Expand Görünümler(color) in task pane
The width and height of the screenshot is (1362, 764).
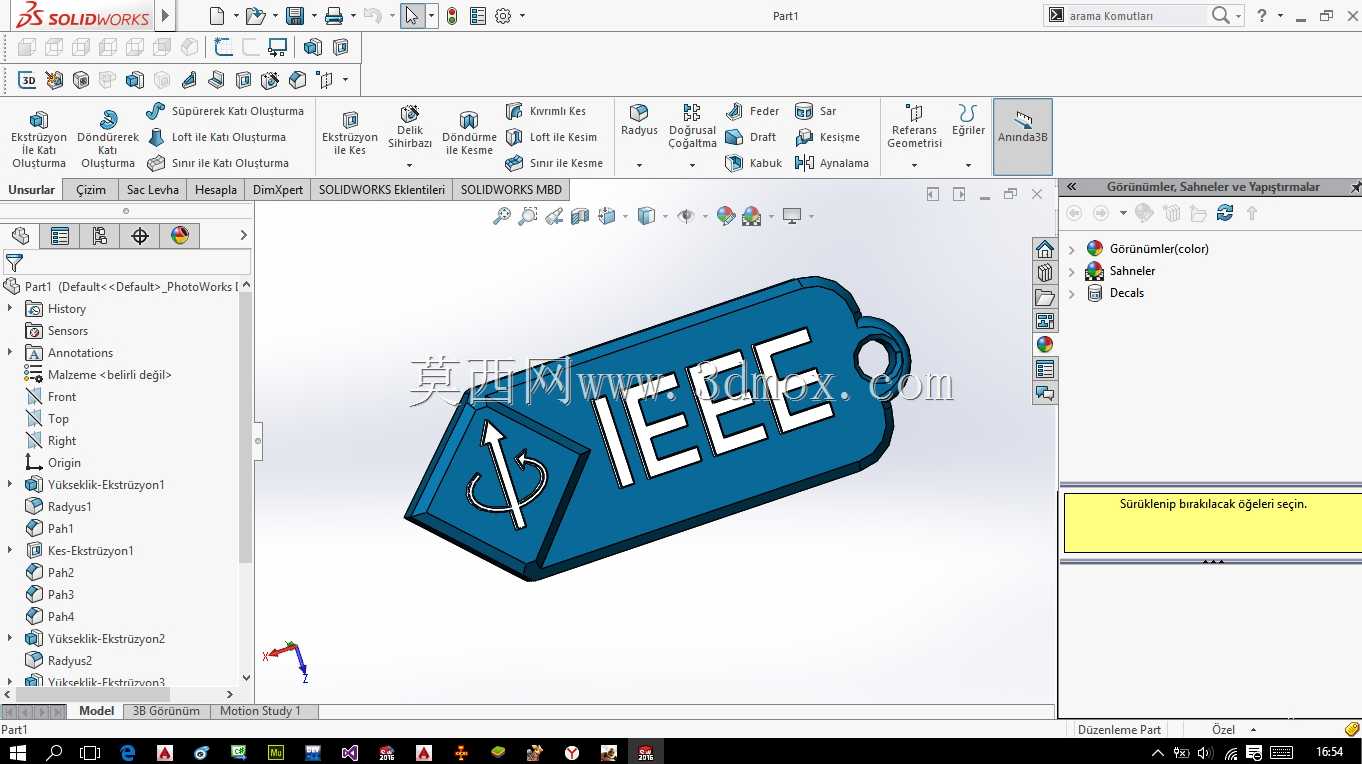[1072, 249]
